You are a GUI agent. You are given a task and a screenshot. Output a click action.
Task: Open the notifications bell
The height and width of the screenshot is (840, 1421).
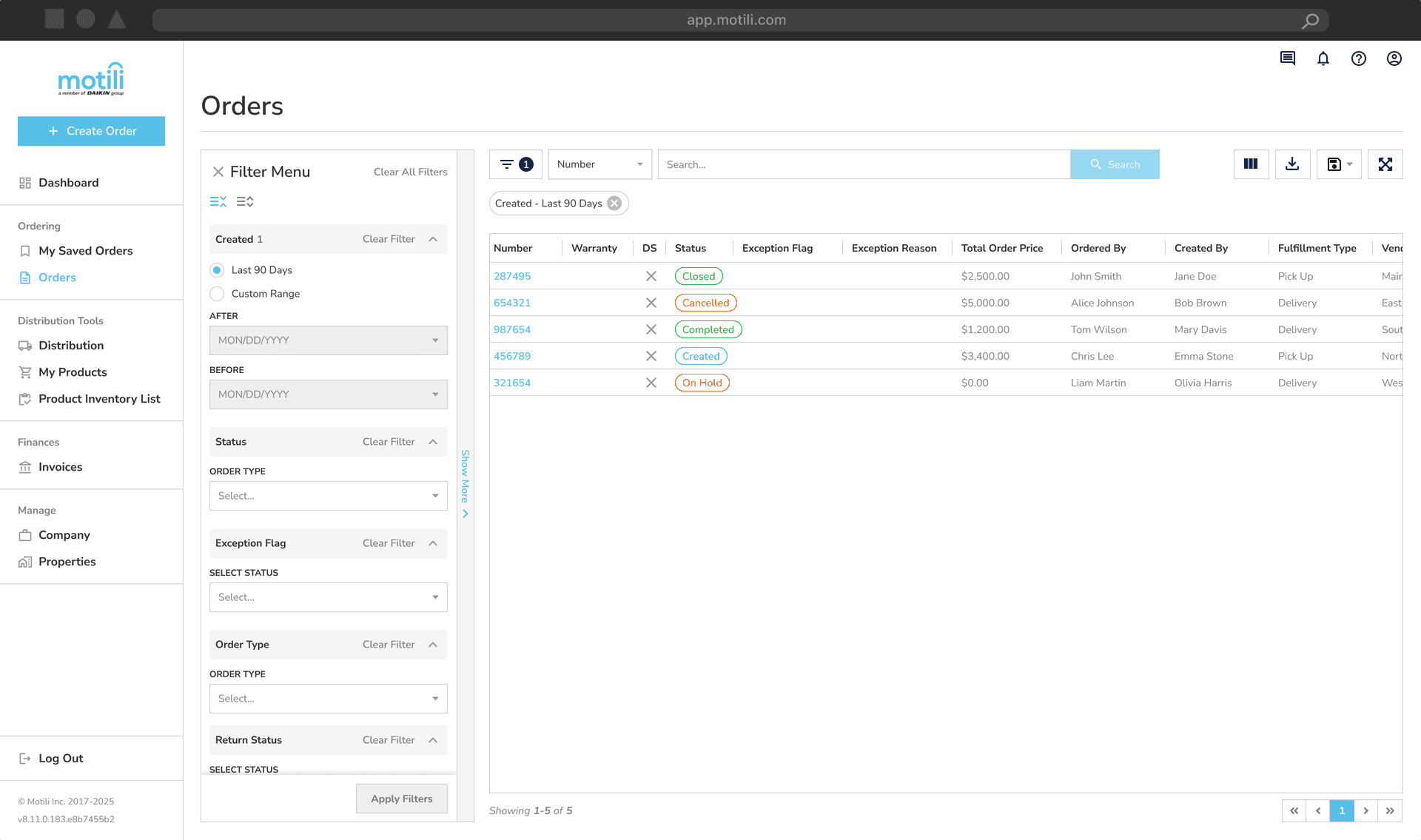click(1323, 58)
